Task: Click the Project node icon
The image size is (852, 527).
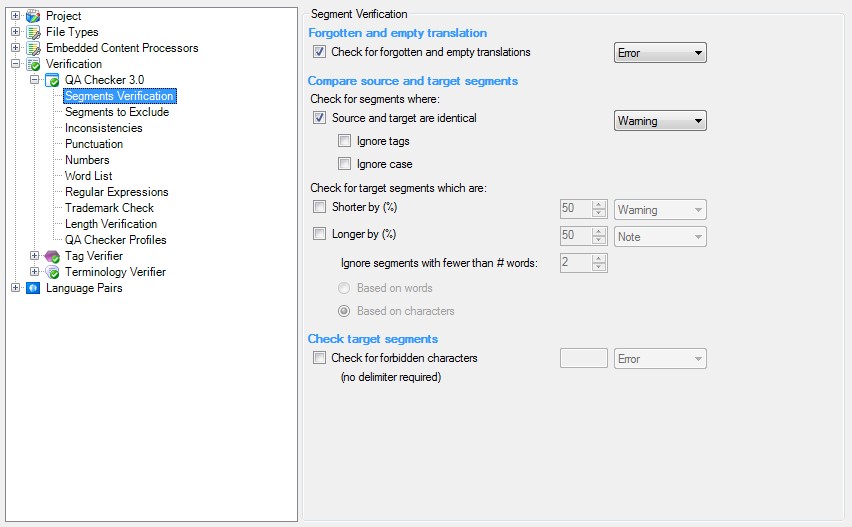Action: [x=33, y=16]
